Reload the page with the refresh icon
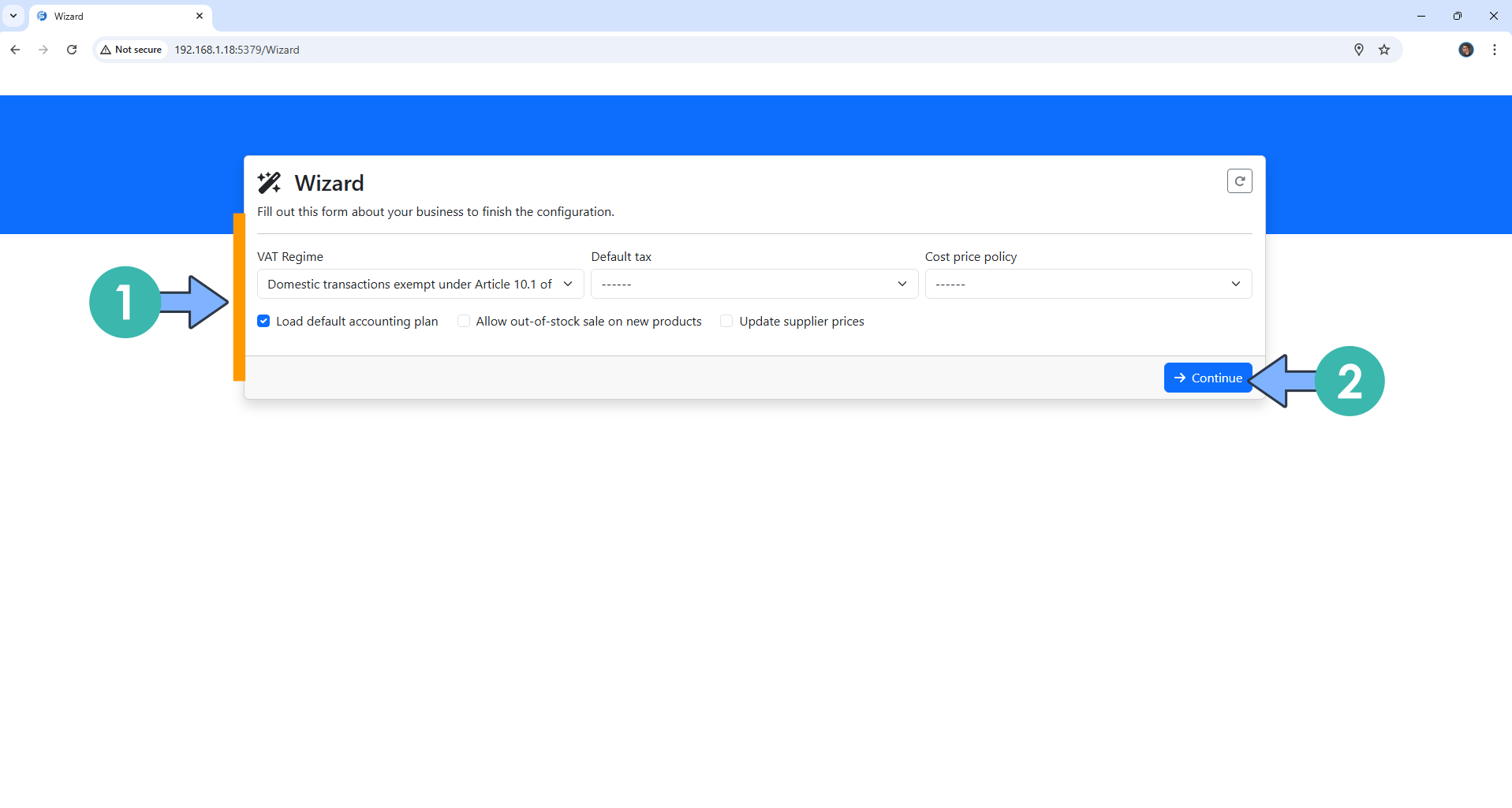 [72, 49]
